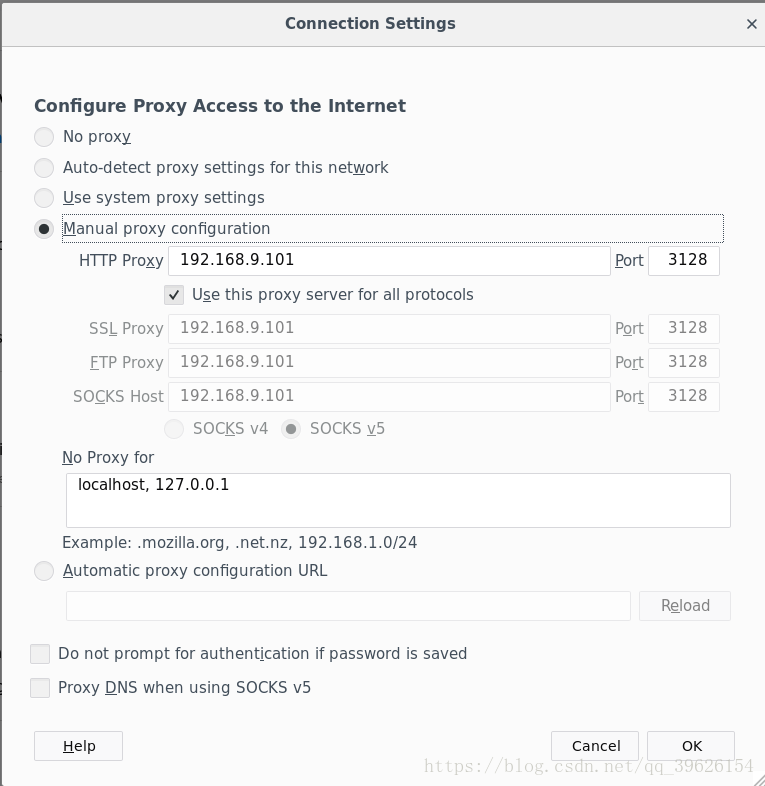
Task: Select the No proxy option
Action: pyautogui.click(x=44, y=137)
